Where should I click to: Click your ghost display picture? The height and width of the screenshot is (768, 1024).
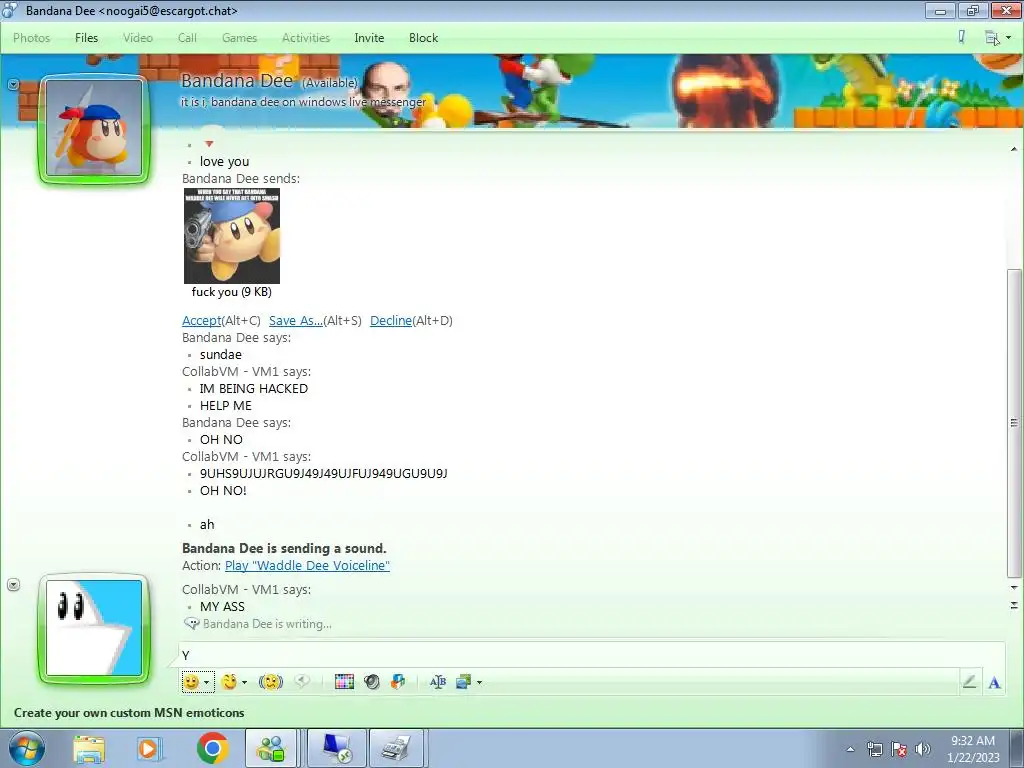(94, 628)
